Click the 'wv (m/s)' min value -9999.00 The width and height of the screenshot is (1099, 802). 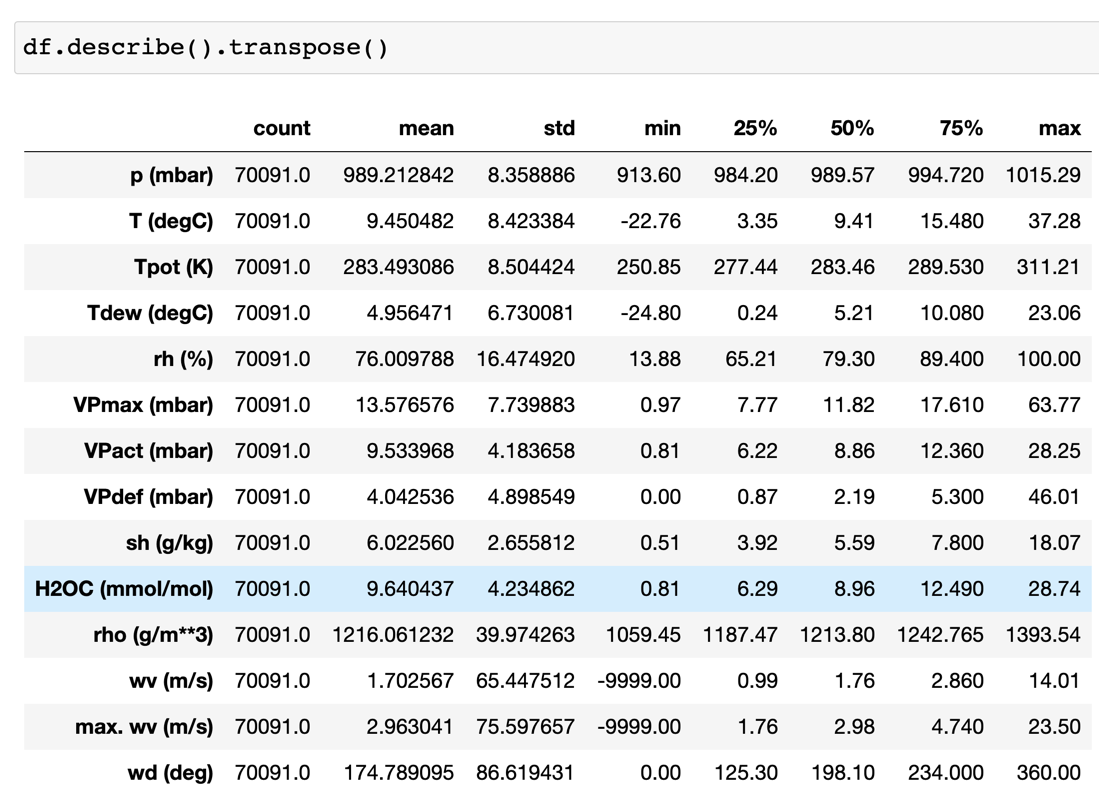(x=639, y=681)
